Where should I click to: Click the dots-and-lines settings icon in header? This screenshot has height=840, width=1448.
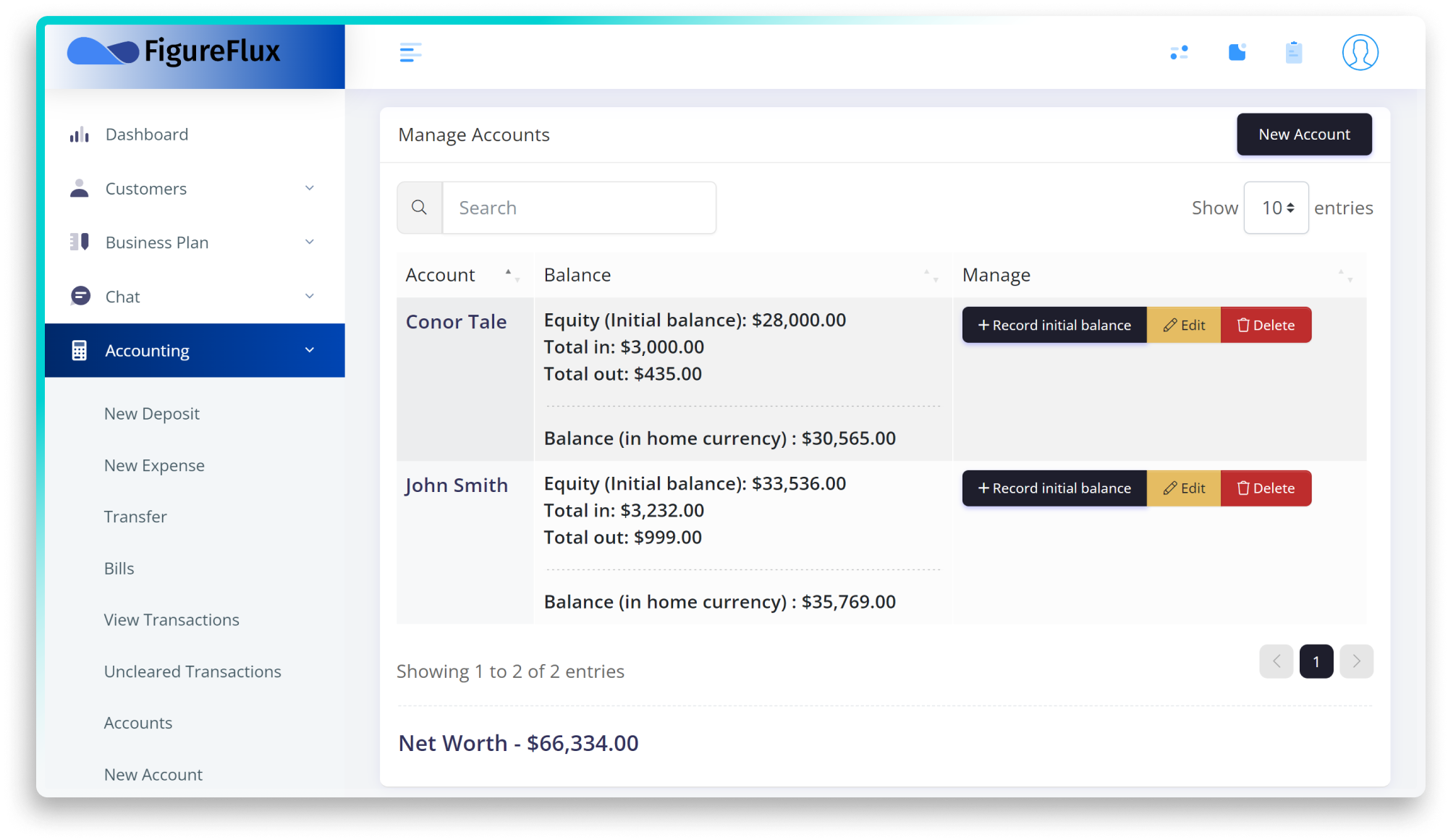pos(1179,53)
